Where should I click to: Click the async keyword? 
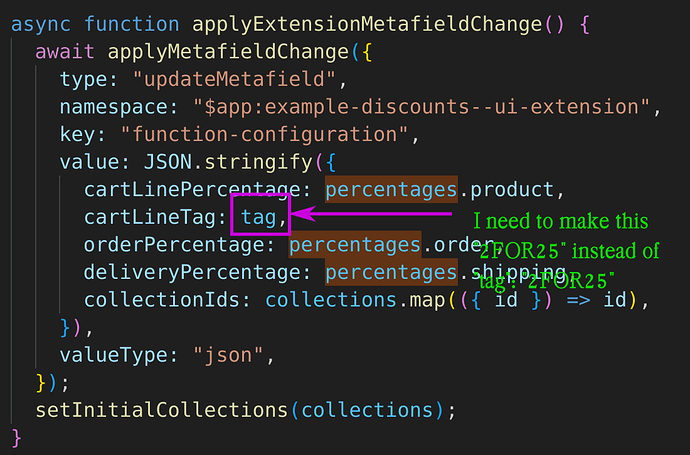point(40,24)
